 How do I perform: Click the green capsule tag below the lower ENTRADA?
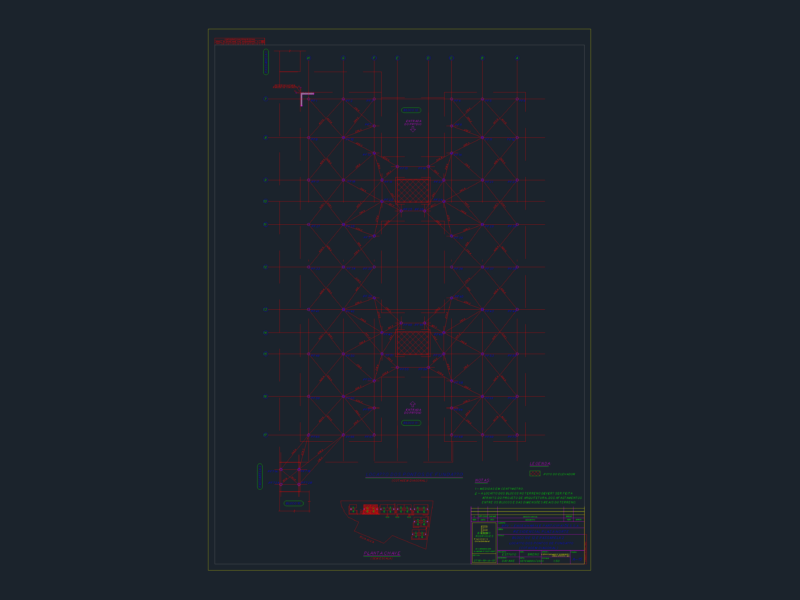point(411,423)
